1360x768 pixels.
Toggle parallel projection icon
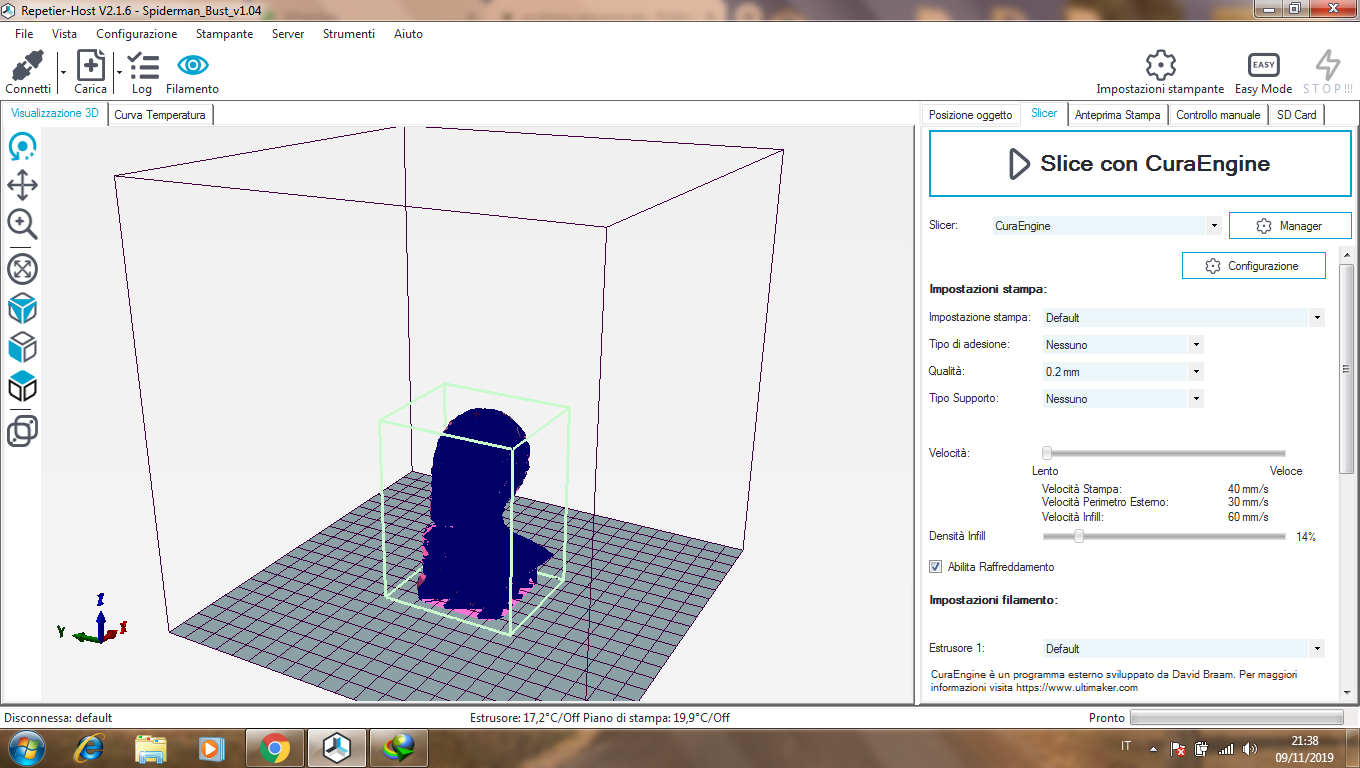click(x=22, y=431)
